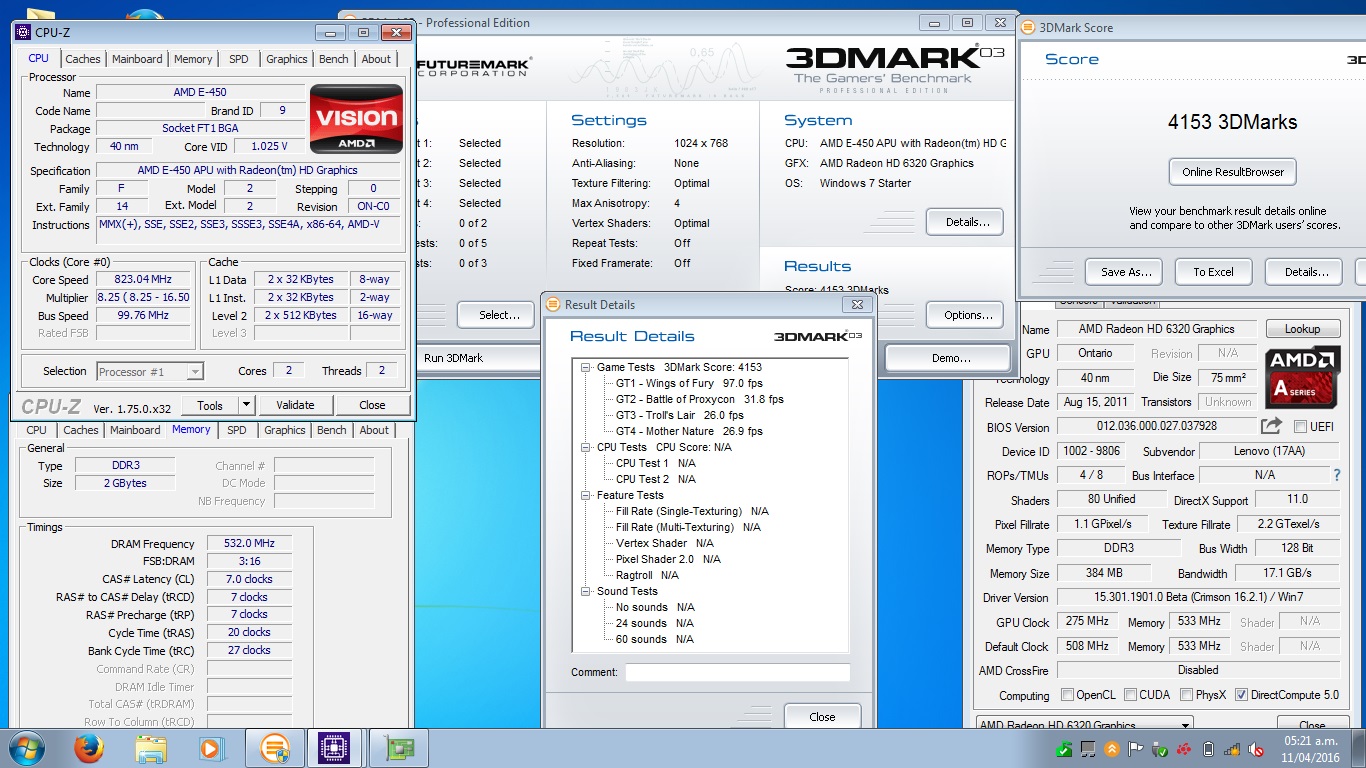The width and height of the screenshot is (1366, 768).
Task: Open the 3DMark taskbar icon
Action: (x=274, y=747)
